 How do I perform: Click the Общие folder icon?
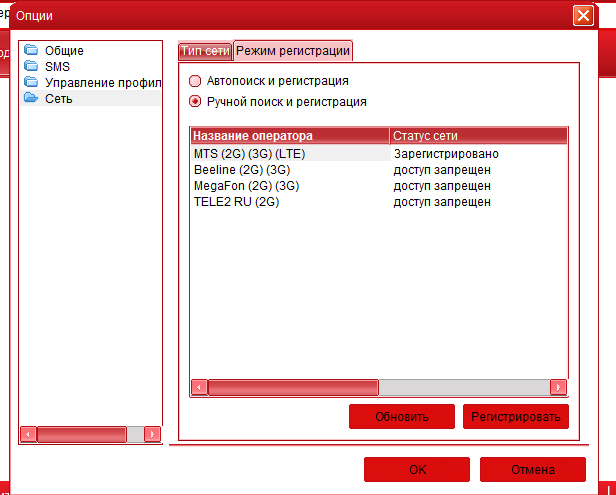(x=31, y=50)
